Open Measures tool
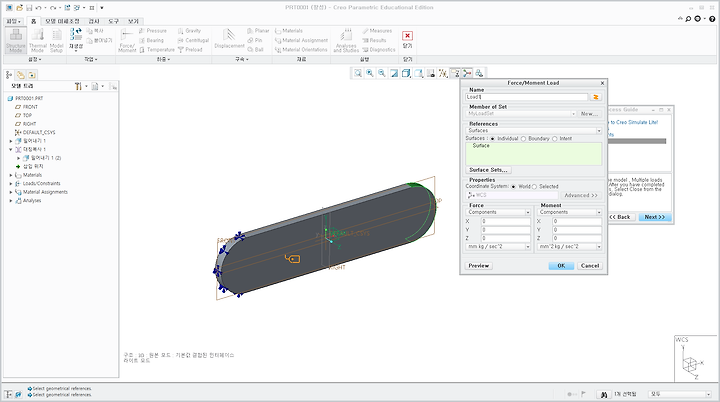Image resolution: width=720 pixels, height=402 pixels. (377, 31)
